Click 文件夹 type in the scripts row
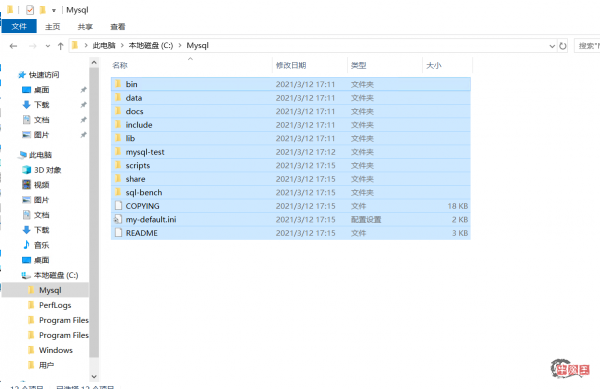Viewport: 600px width, 389px height. pos(362,165)
